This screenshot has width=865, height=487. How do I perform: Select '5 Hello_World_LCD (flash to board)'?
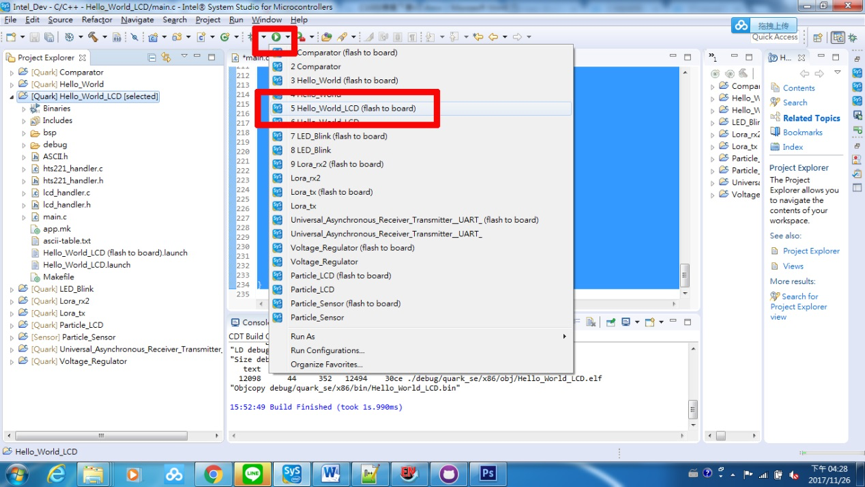(x=421, y=108)
